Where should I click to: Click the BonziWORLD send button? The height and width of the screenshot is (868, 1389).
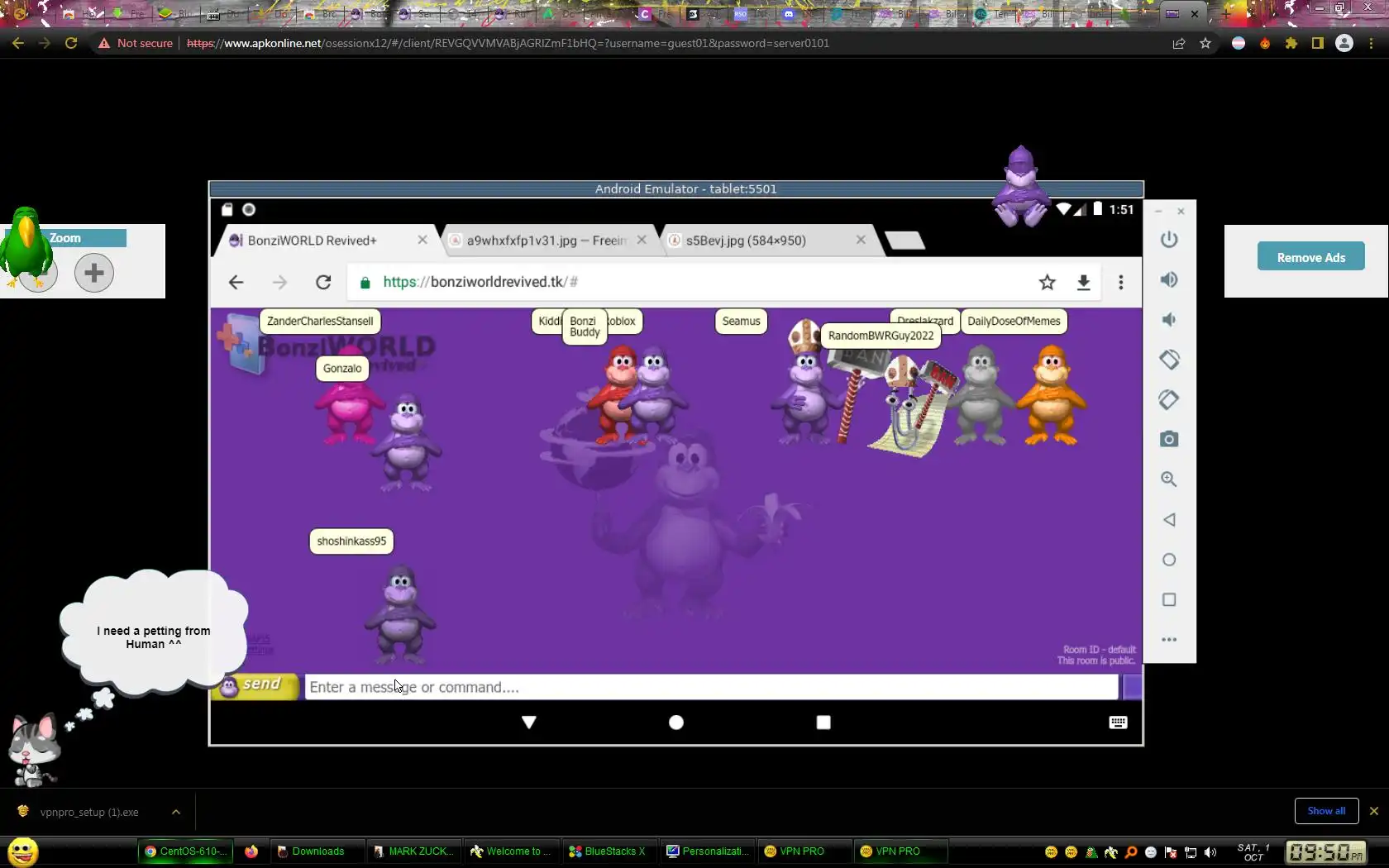pos(255,686)
